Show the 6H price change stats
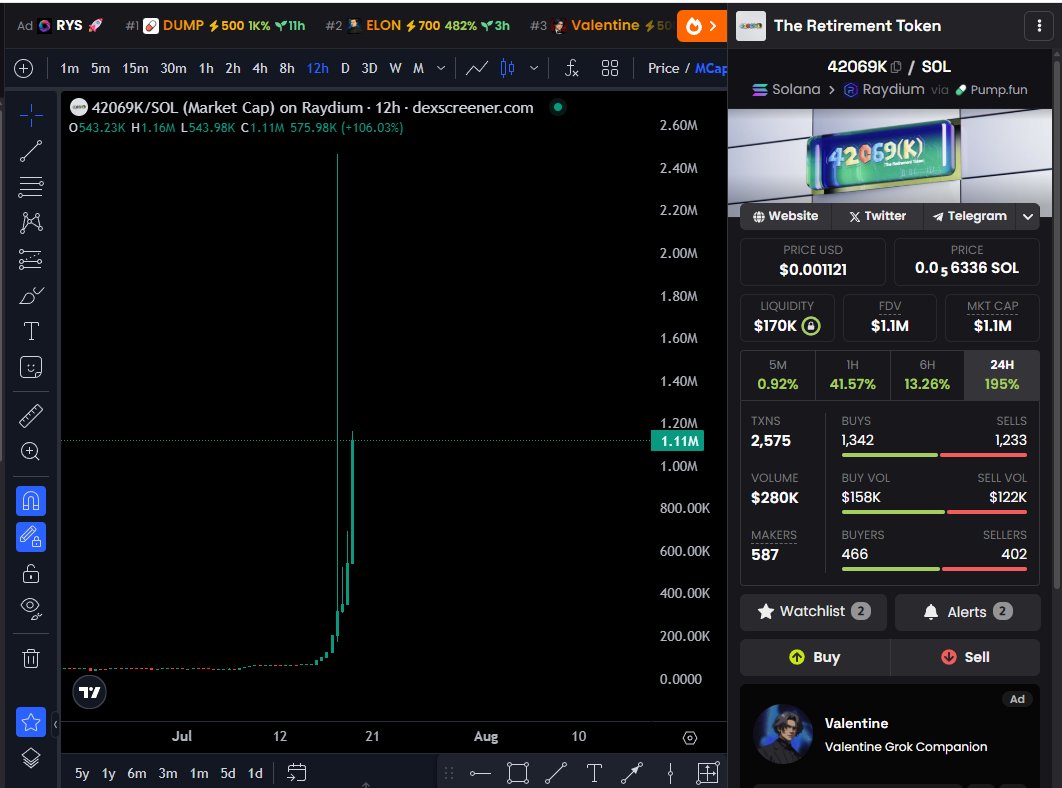Screen dimensions: 1062x788 [927, 375]
